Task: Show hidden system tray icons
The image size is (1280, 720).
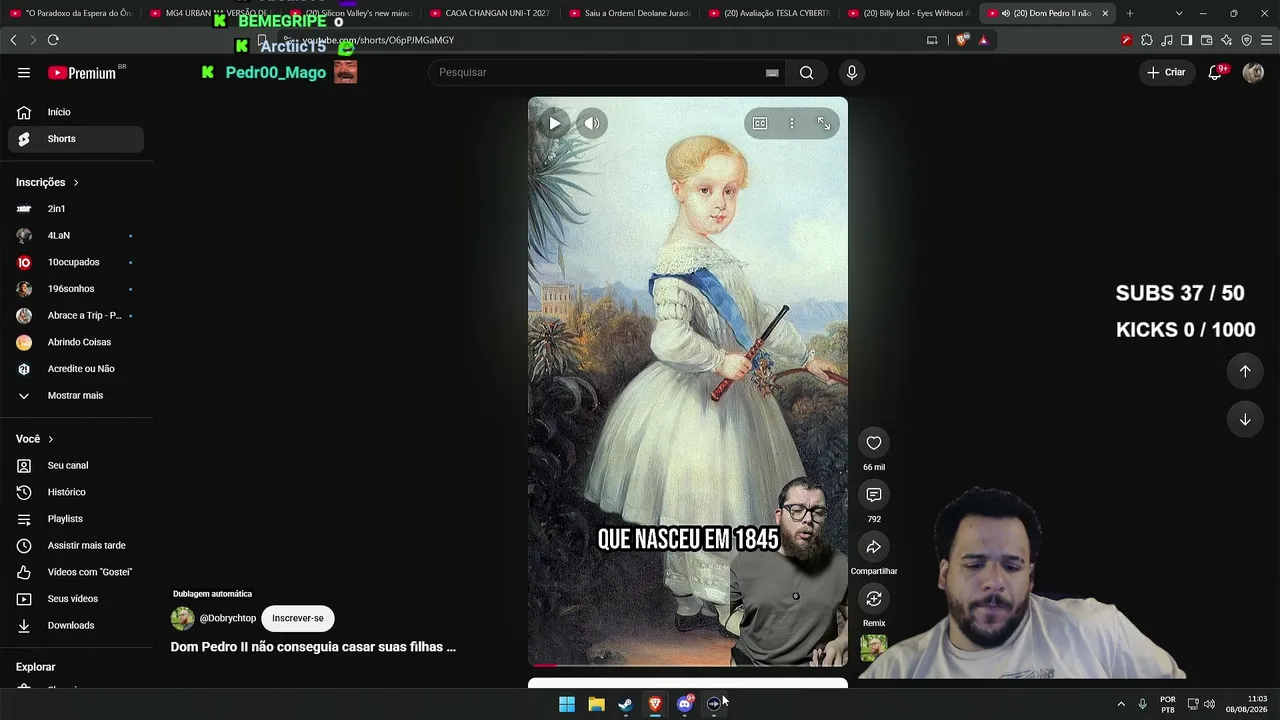Action: tap(1121, 704)
